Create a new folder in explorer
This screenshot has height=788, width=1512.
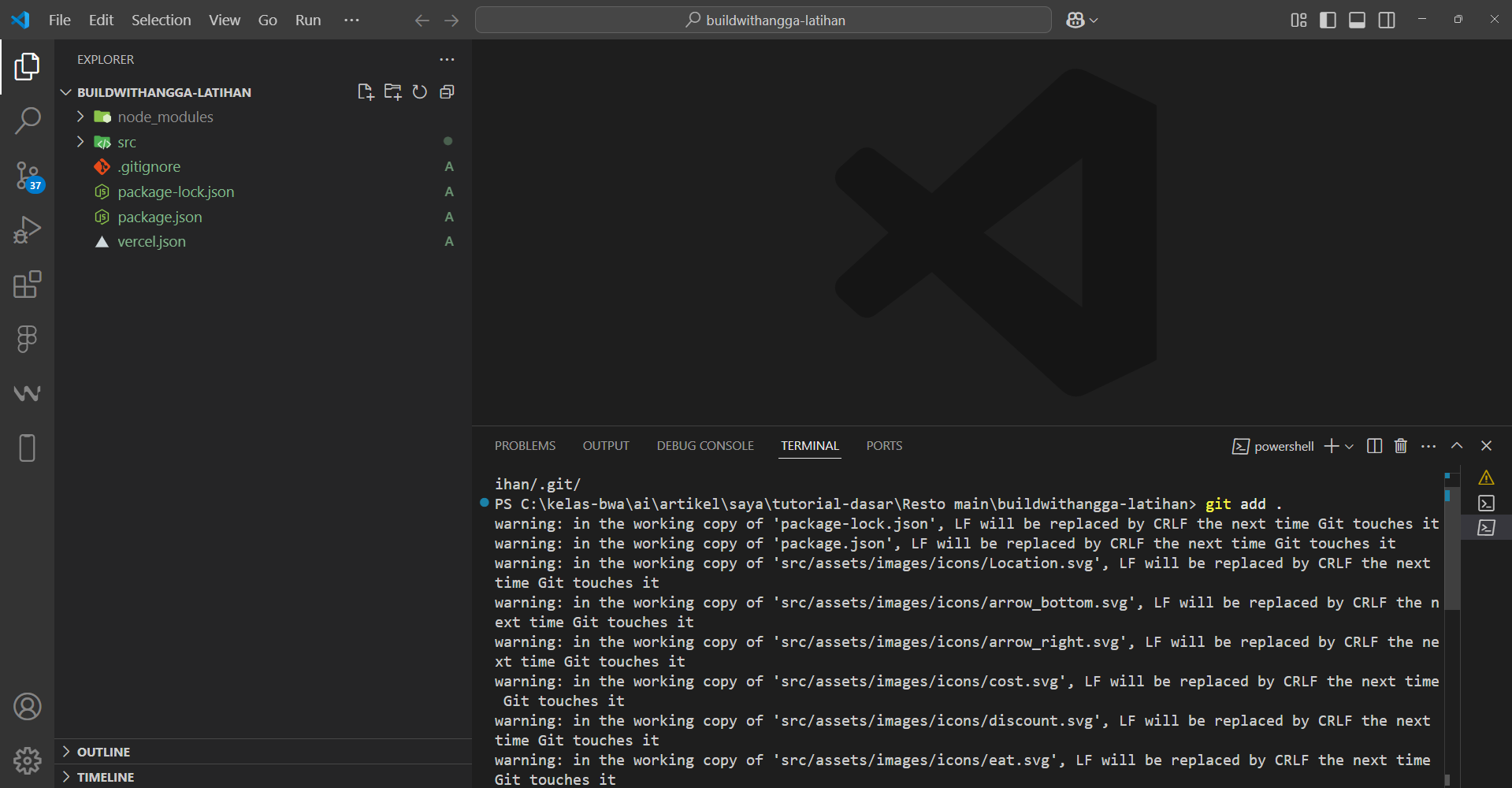[392, 92]
